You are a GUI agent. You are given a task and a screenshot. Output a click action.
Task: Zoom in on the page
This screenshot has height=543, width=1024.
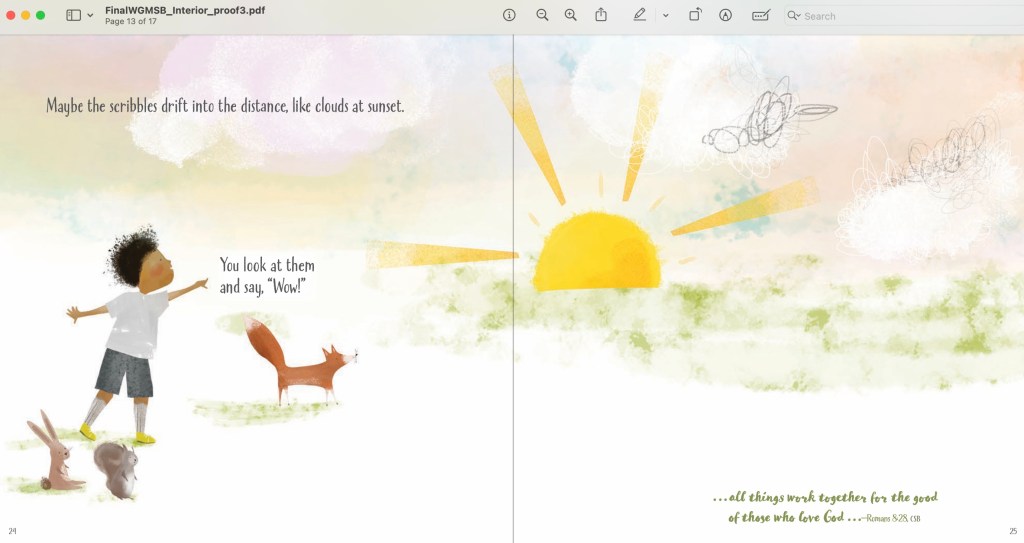(x=570, y=15)
